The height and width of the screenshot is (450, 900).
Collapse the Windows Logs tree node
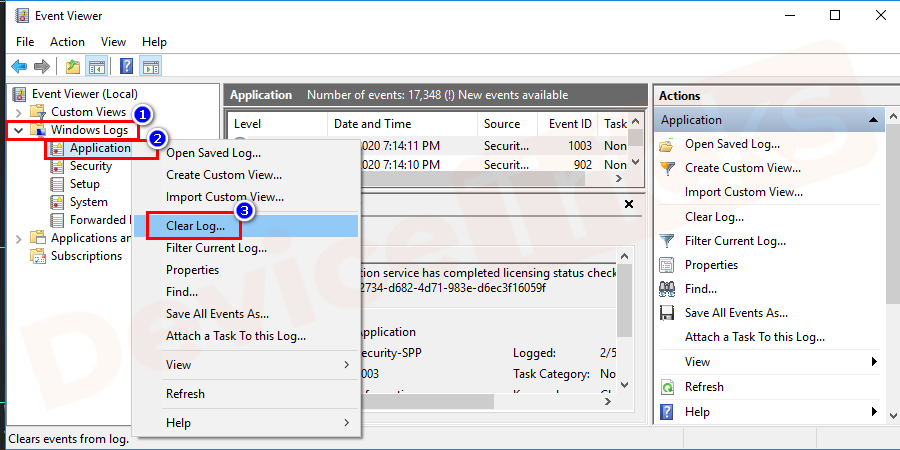pos(19,130)
